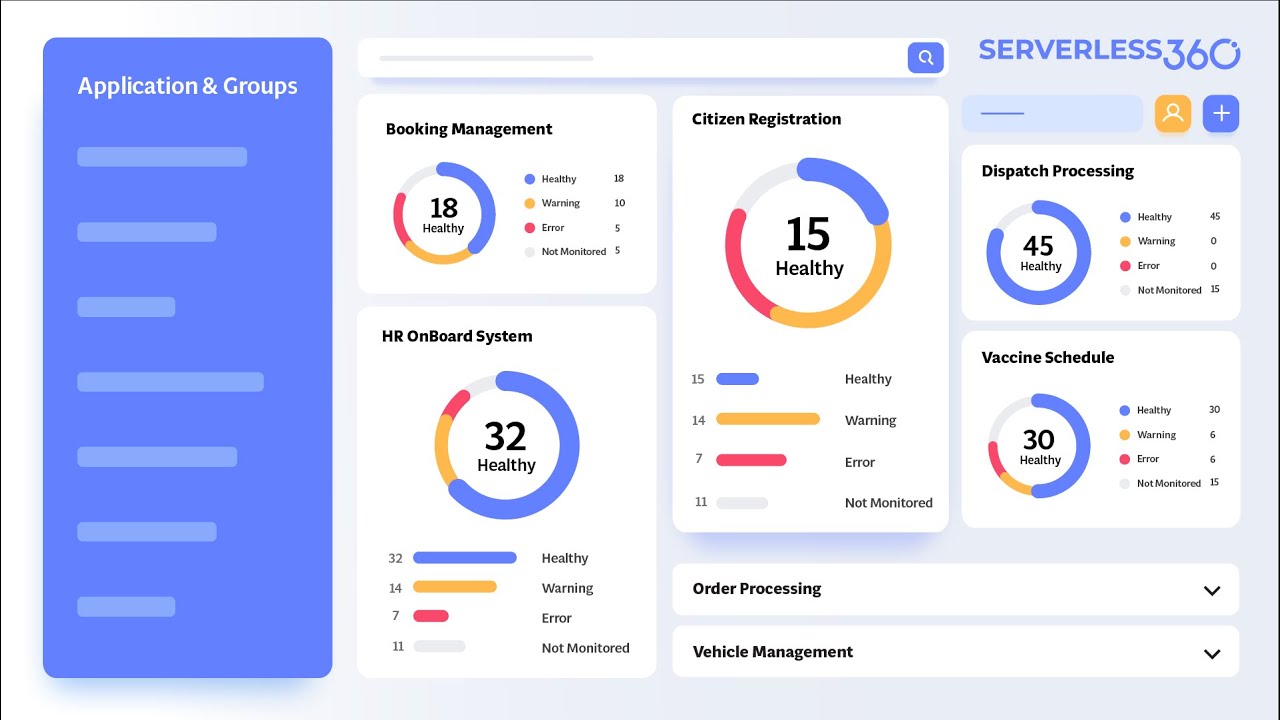Click the blue plus add button
This screenshot has height=720, width=1280.
(1221, 114)
